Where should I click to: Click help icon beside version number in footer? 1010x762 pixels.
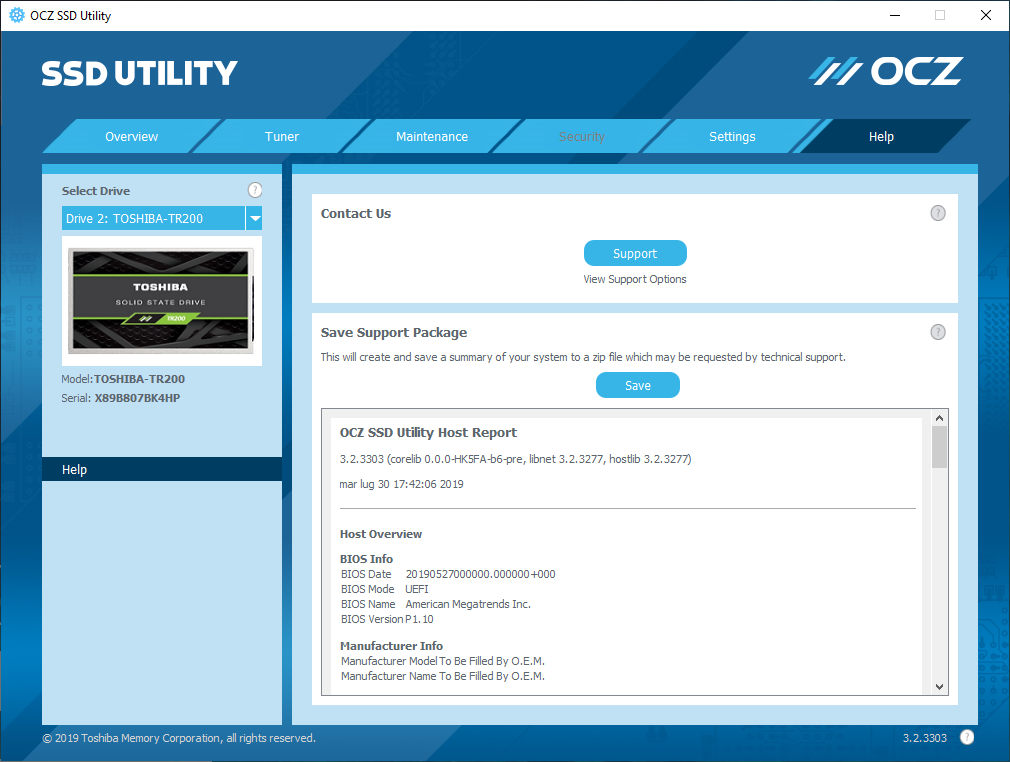[x=967, y=738]
